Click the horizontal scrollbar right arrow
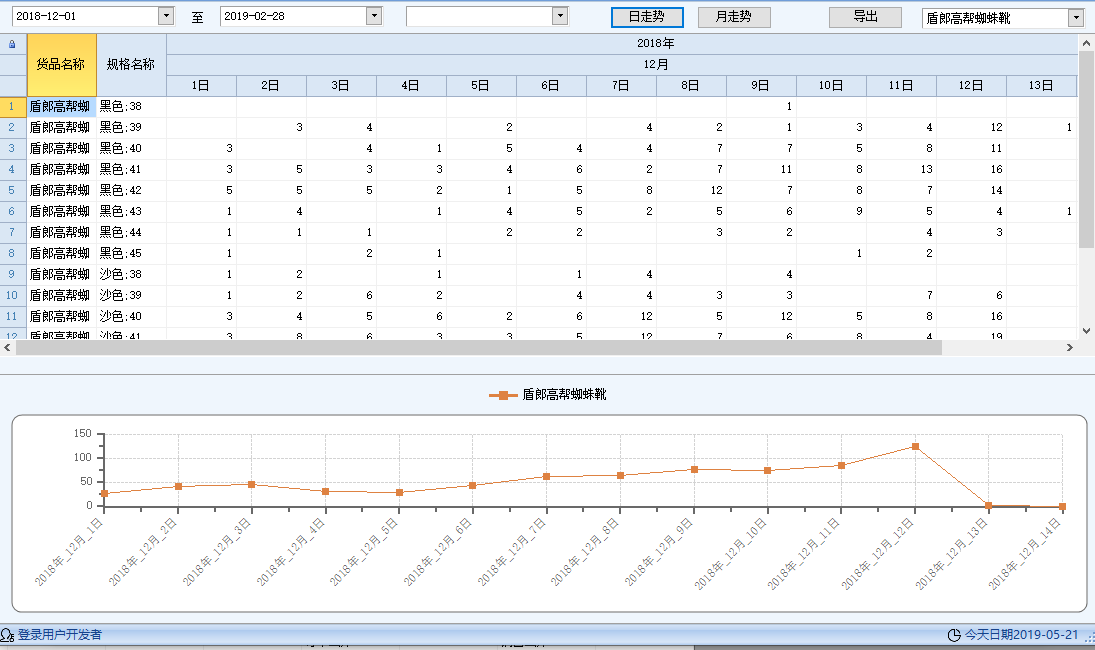The image size is (1095, 650). [1068, 348]
